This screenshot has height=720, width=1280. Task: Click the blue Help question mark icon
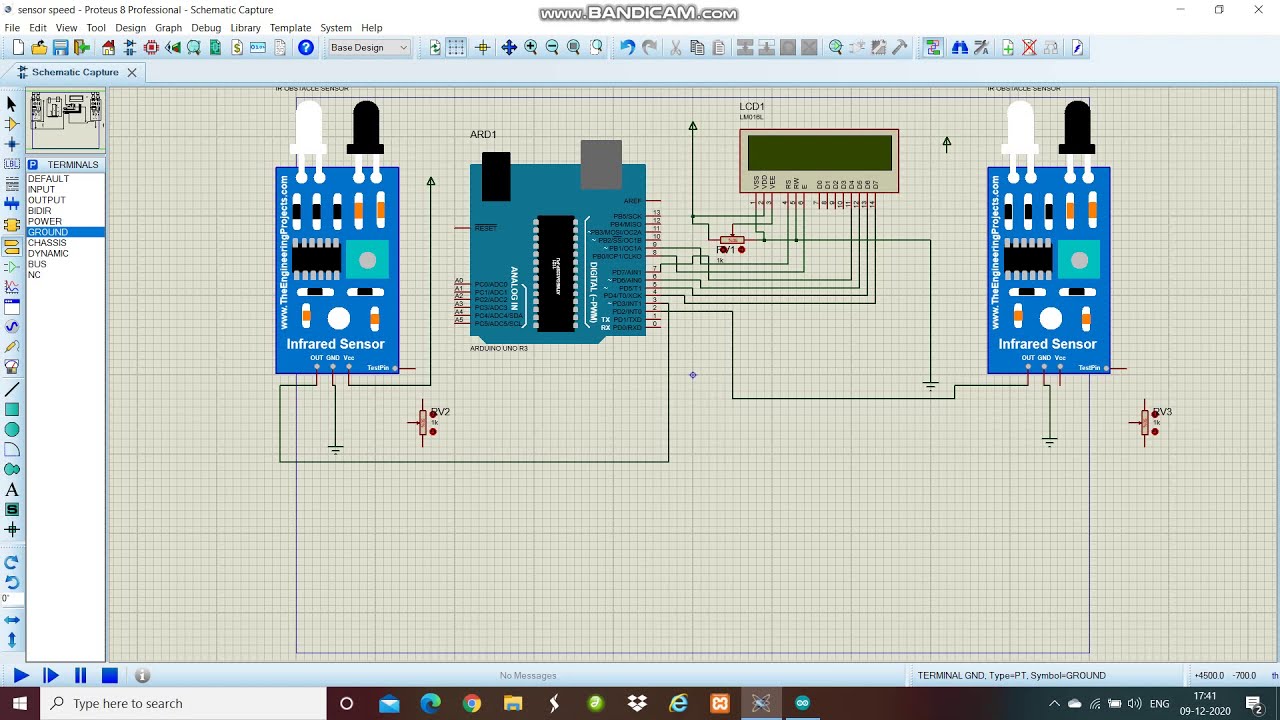[306, 48]
